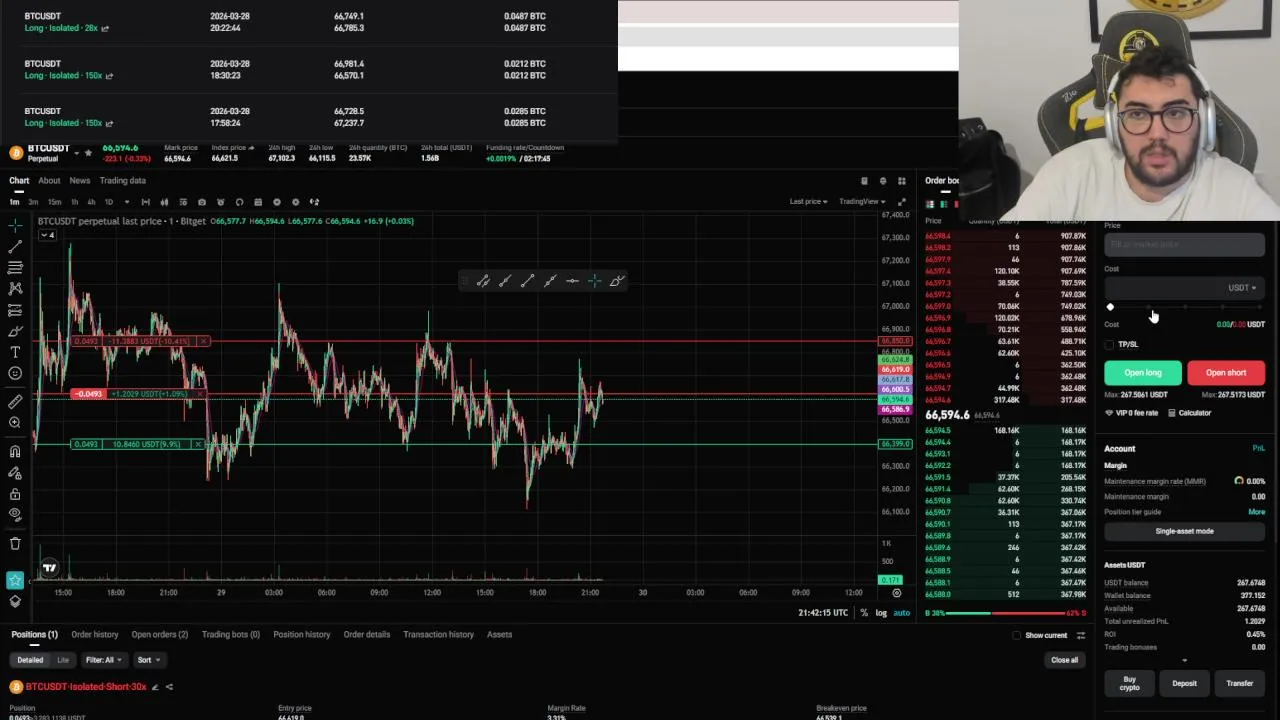Open the Calculator tool
Viewport: 1280px width, 720px height.
[1189, 413]
